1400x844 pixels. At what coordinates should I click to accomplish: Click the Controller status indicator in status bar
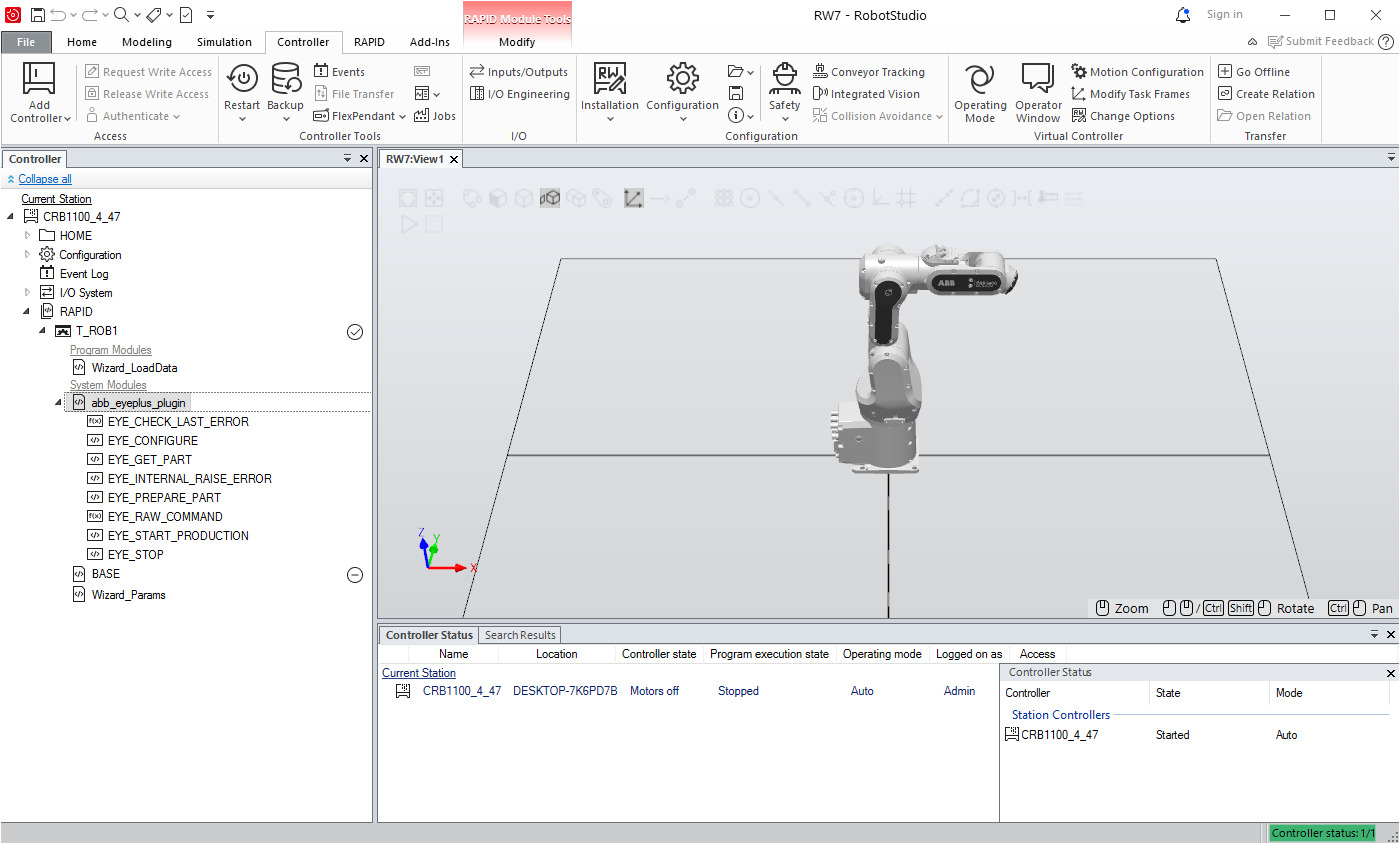point(1322,833)
